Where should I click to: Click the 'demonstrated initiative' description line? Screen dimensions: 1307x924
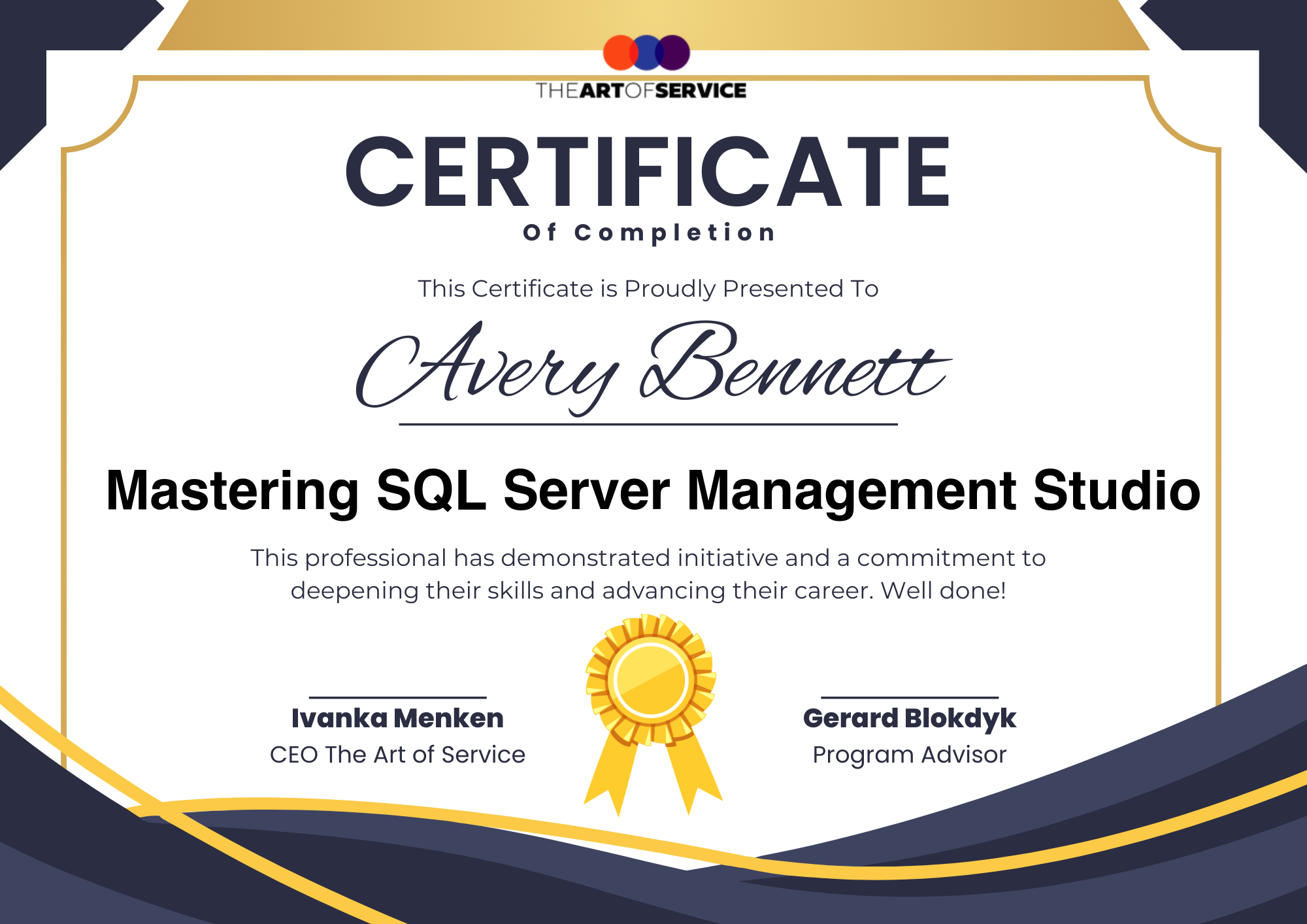click(x=648, y=558)
